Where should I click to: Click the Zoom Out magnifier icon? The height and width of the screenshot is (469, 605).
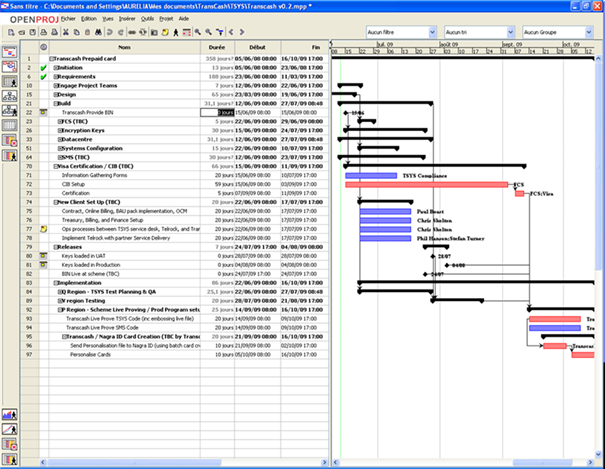(x=208, y=32)
